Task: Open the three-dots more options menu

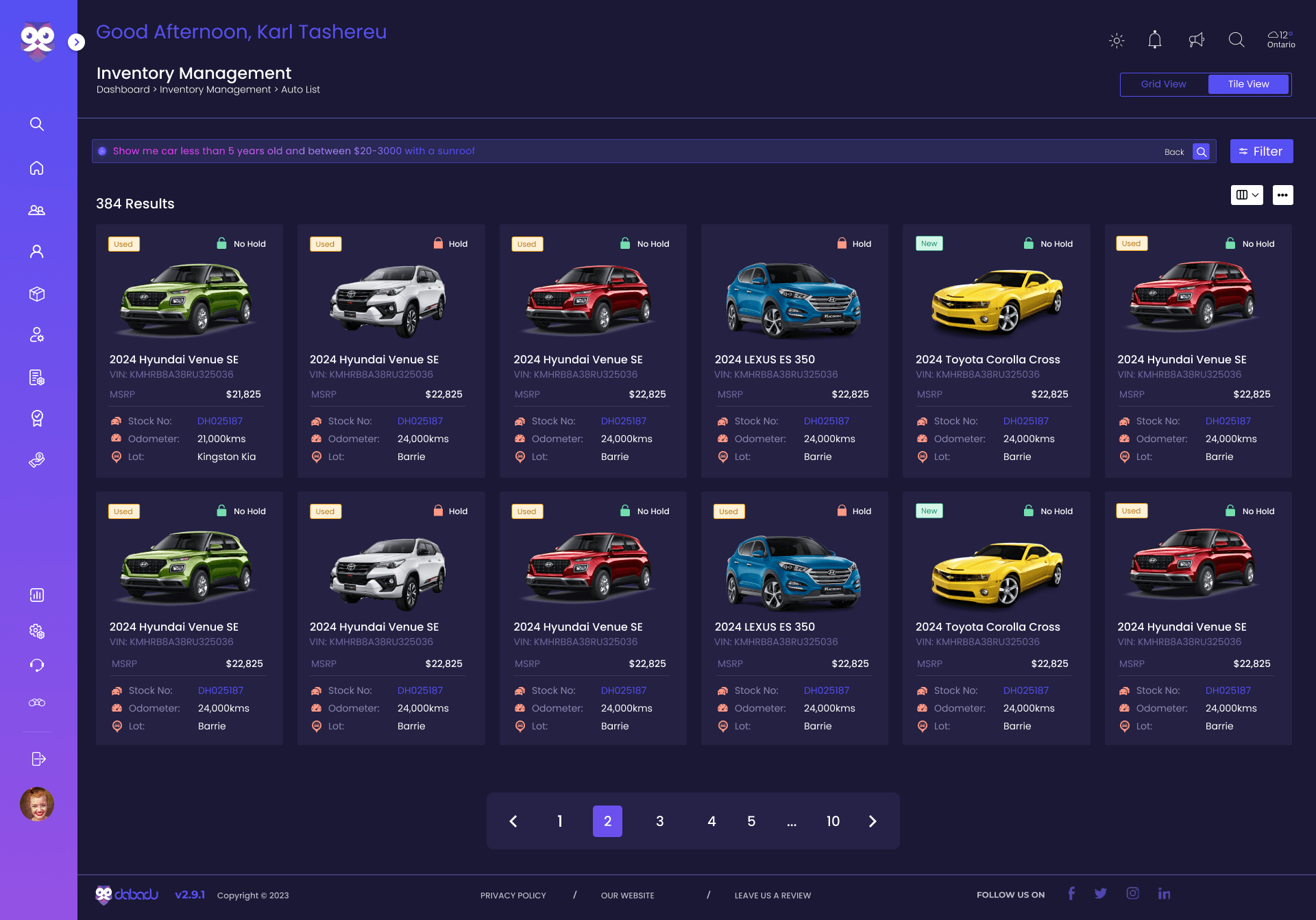Action: (1282, 195)
